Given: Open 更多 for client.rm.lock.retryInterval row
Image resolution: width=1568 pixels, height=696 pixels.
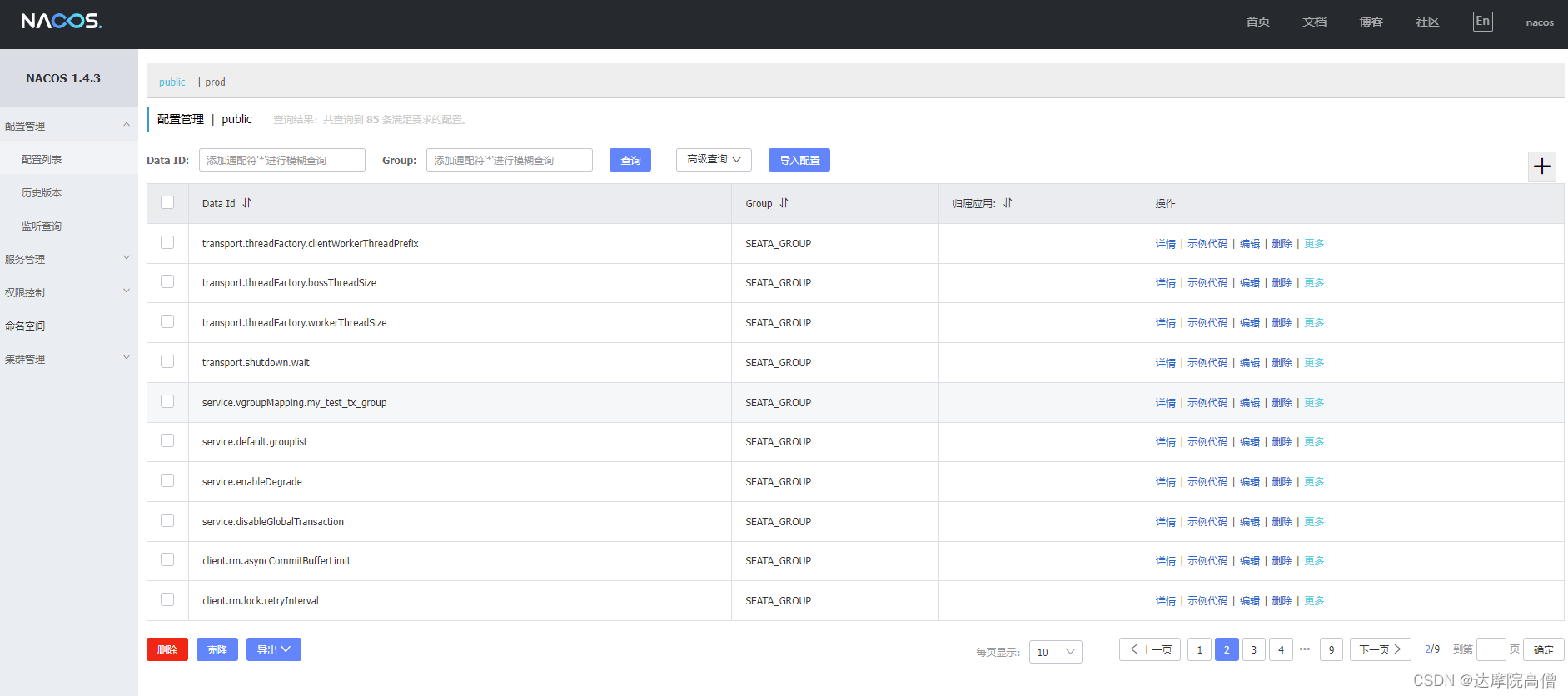Looking at the screenshot, I should pos(1314,601).
